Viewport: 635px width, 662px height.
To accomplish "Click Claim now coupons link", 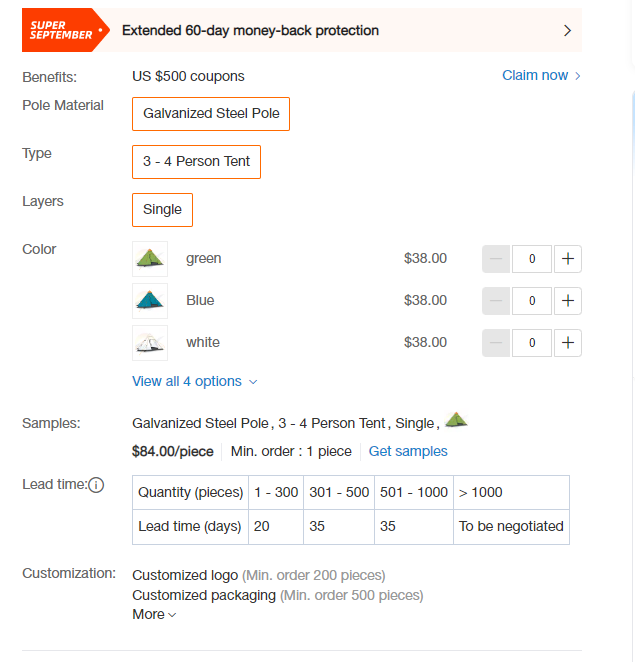I will point(541,75).
